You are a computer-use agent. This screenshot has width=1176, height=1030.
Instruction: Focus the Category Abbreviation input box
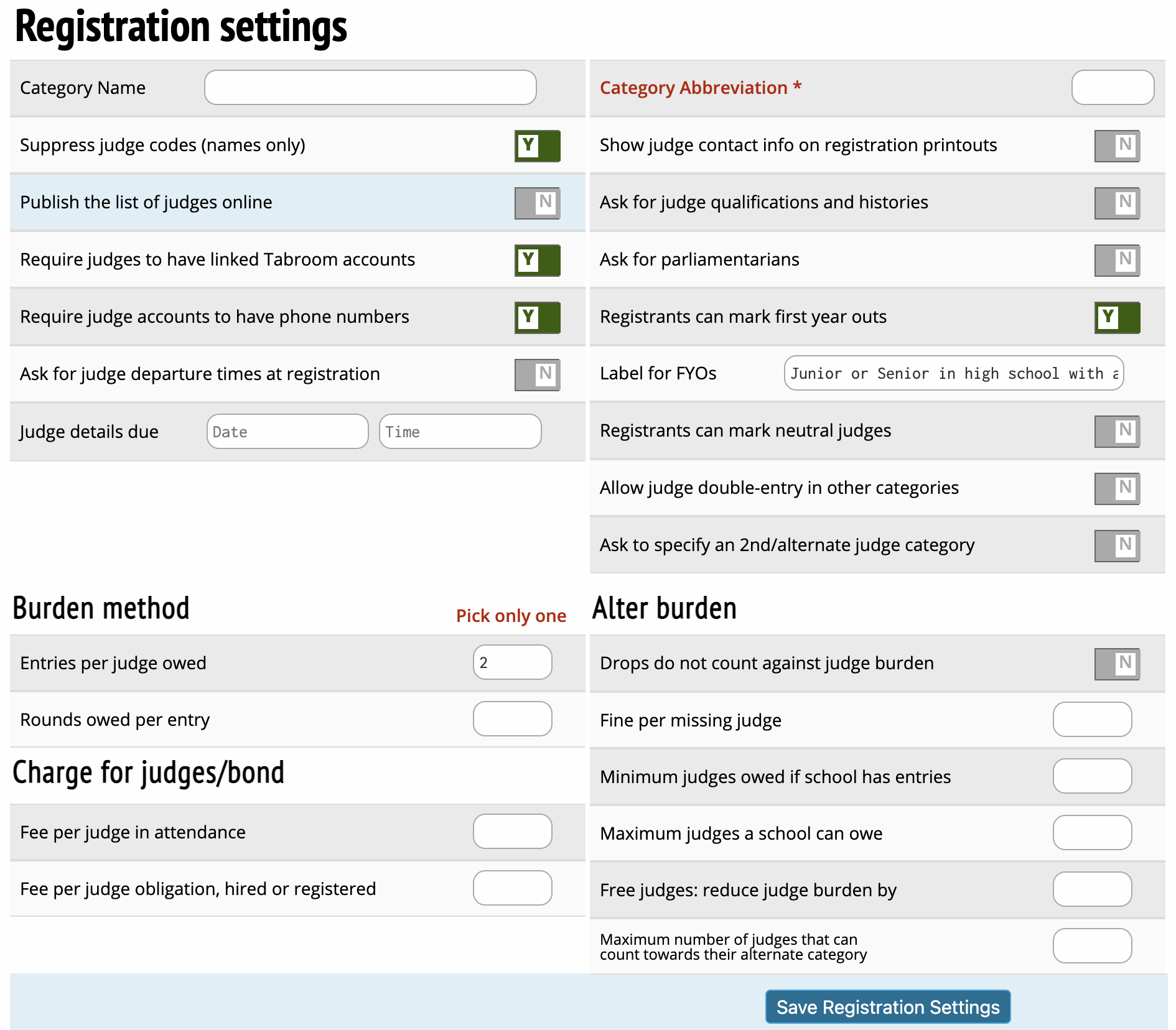1112,88
